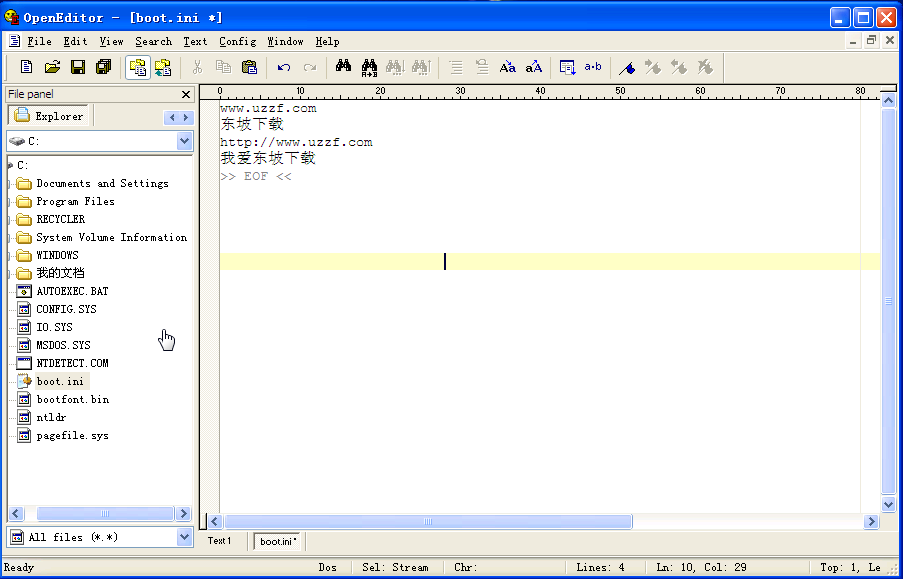The width and height of the screenshot is (903, 579).
Task: Click the left arrow beside Explorer tab
Action: coord(172,118)
